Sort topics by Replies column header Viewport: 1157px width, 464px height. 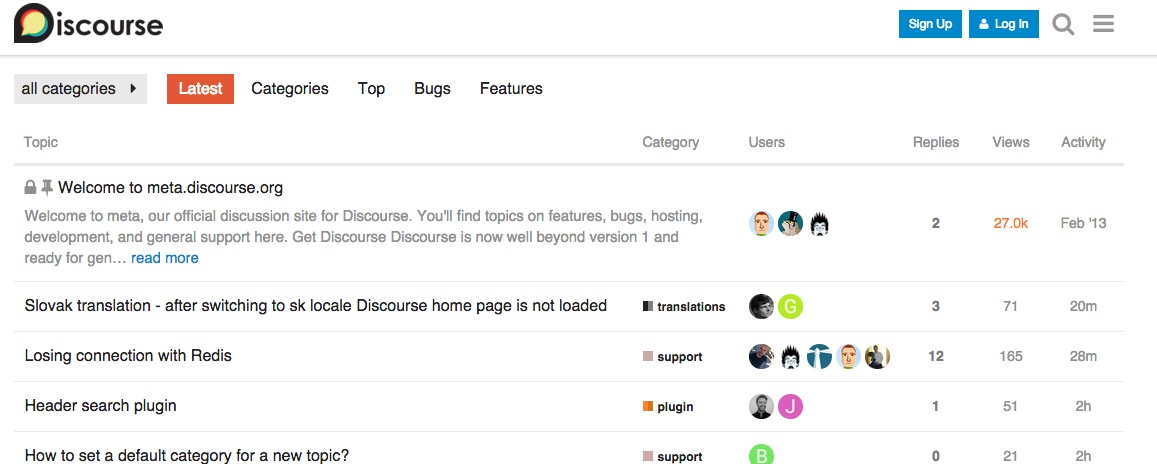[936, 142]
